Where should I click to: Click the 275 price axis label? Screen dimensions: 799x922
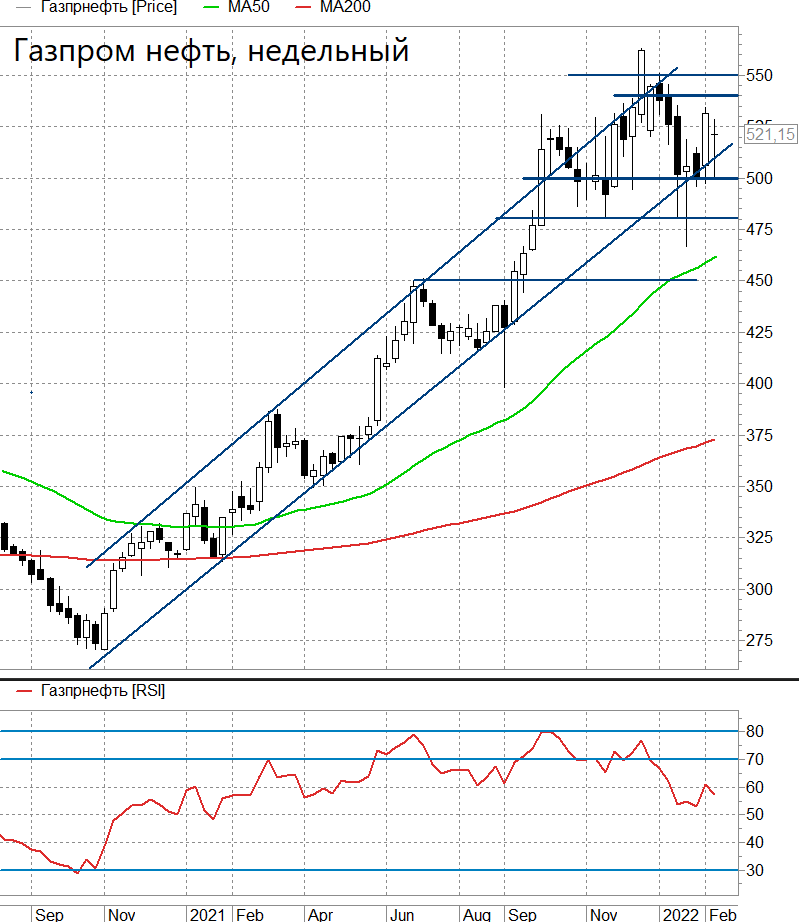759,640
